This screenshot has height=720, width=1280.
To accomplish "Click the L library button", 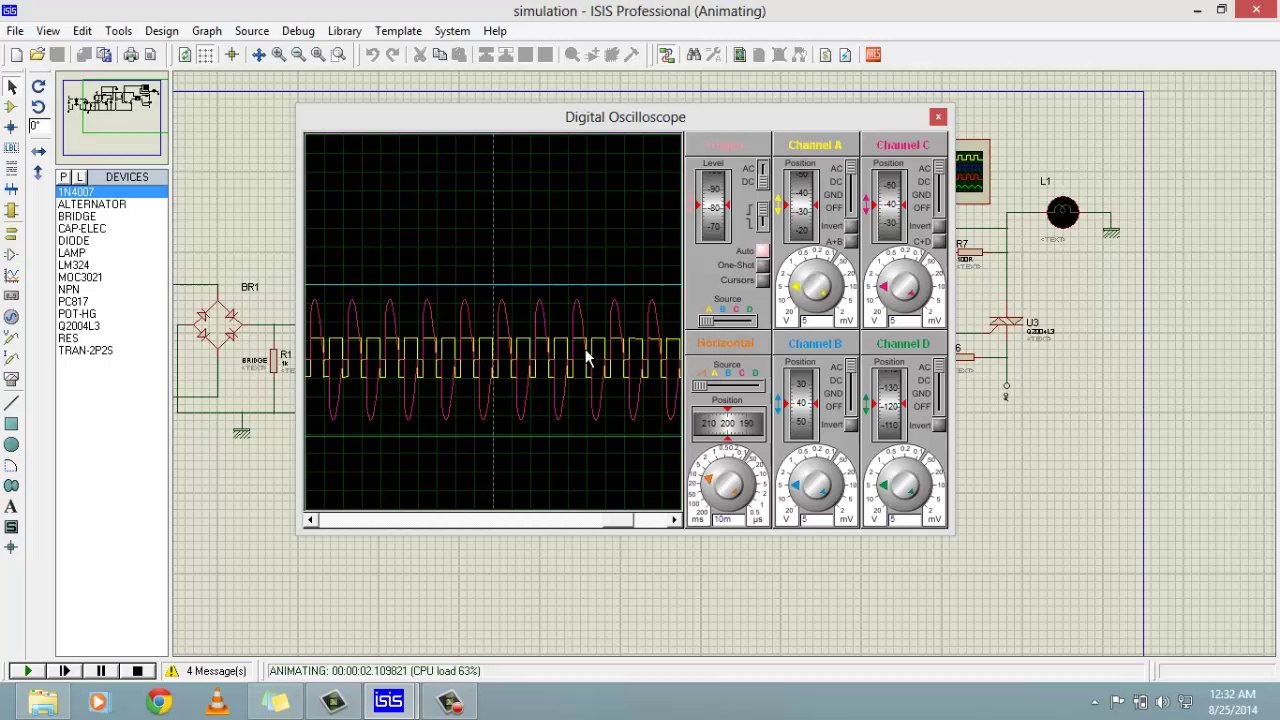I will [80, 177].
